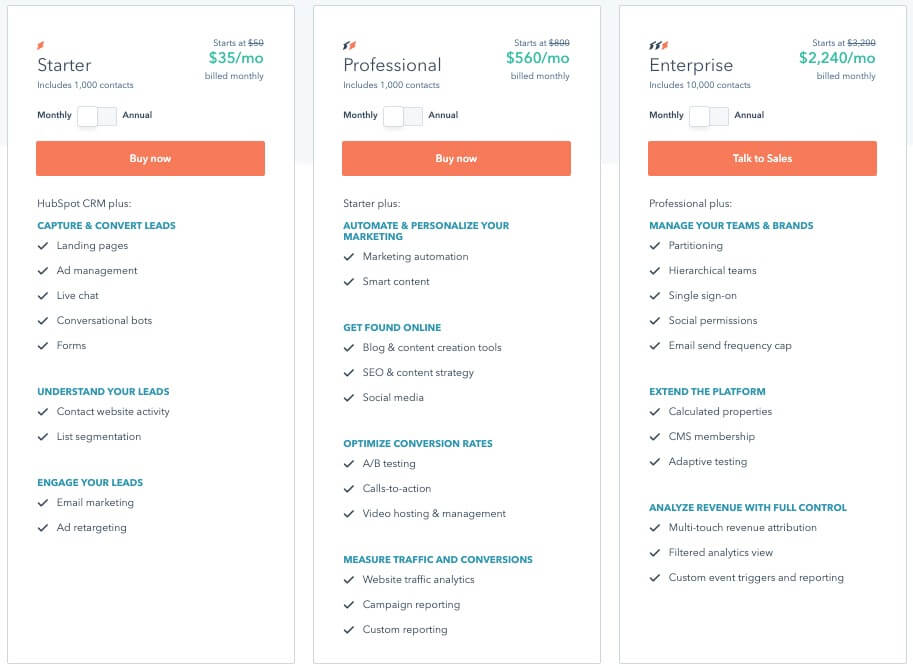
Task: Click the flame icon beside Starter plan
Action: pyautogui.click(x=41, y=45)
